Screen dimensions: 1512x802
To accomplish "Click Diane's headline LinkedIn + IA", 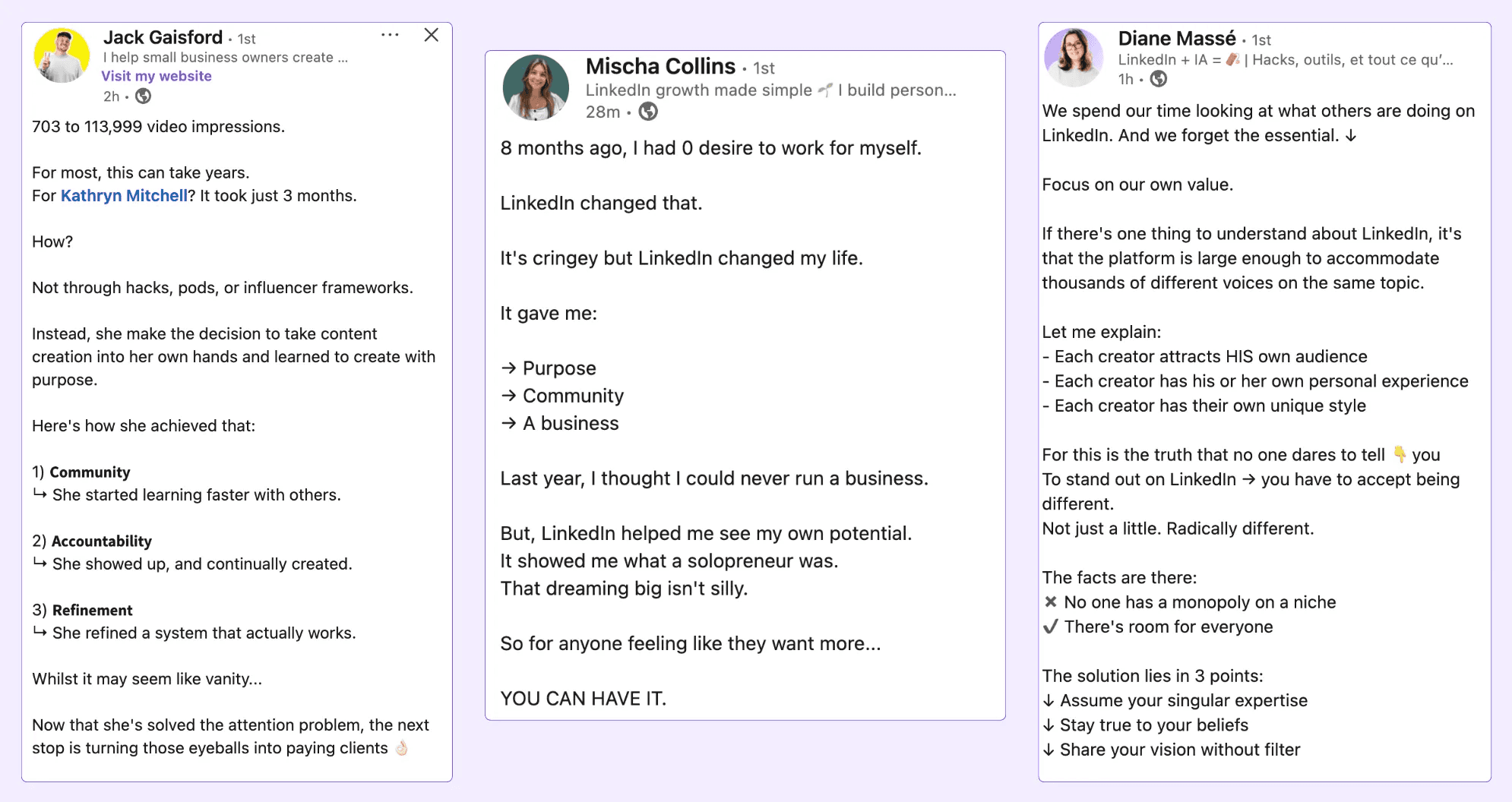I will 1285,60.
